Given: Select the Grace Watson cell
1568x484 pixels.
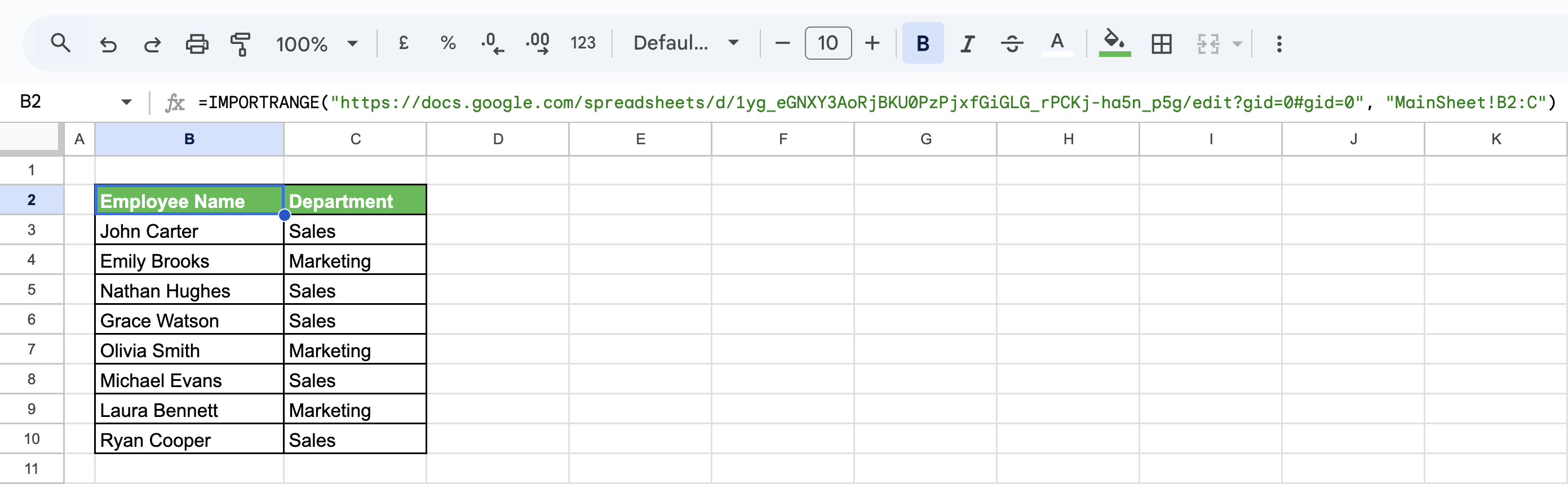Looking at the screenshot, I should [189, 319].
